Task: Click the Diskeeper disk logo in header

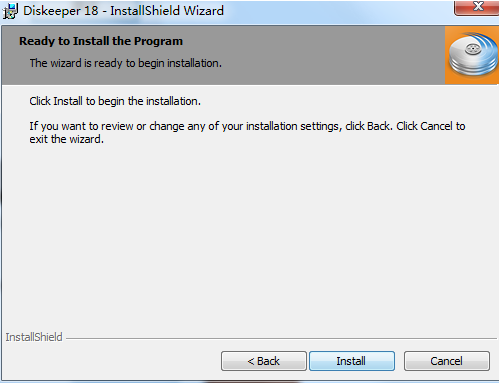Action: point(473,54)
